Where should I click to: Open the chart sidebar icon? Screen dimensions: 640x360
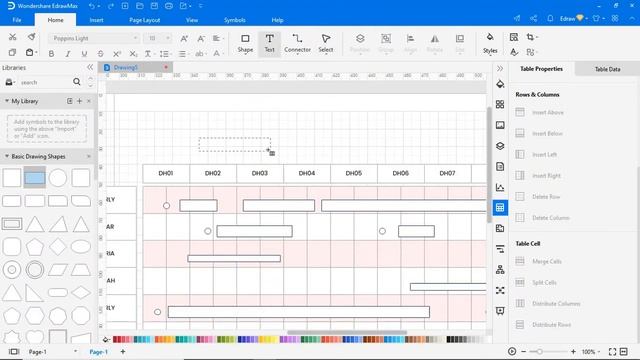500,187
